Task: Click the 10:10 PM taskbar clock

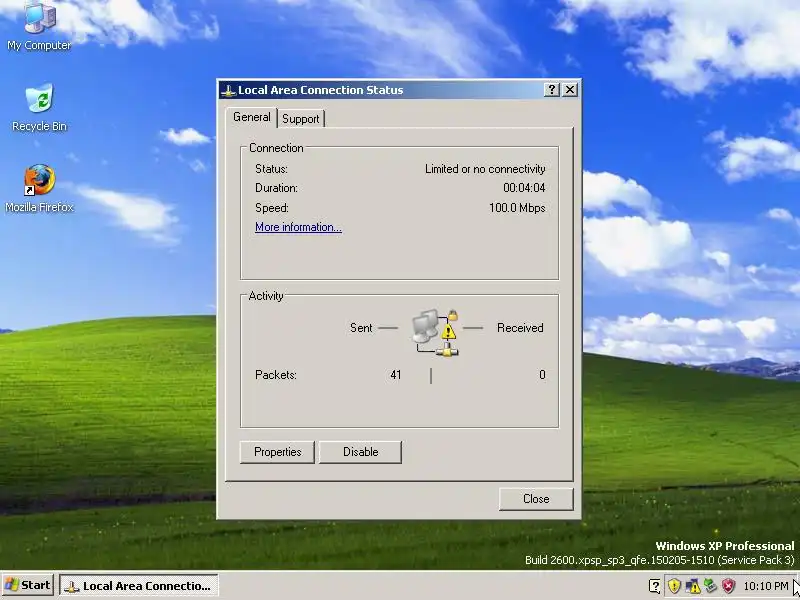Action: coord(766,586)
